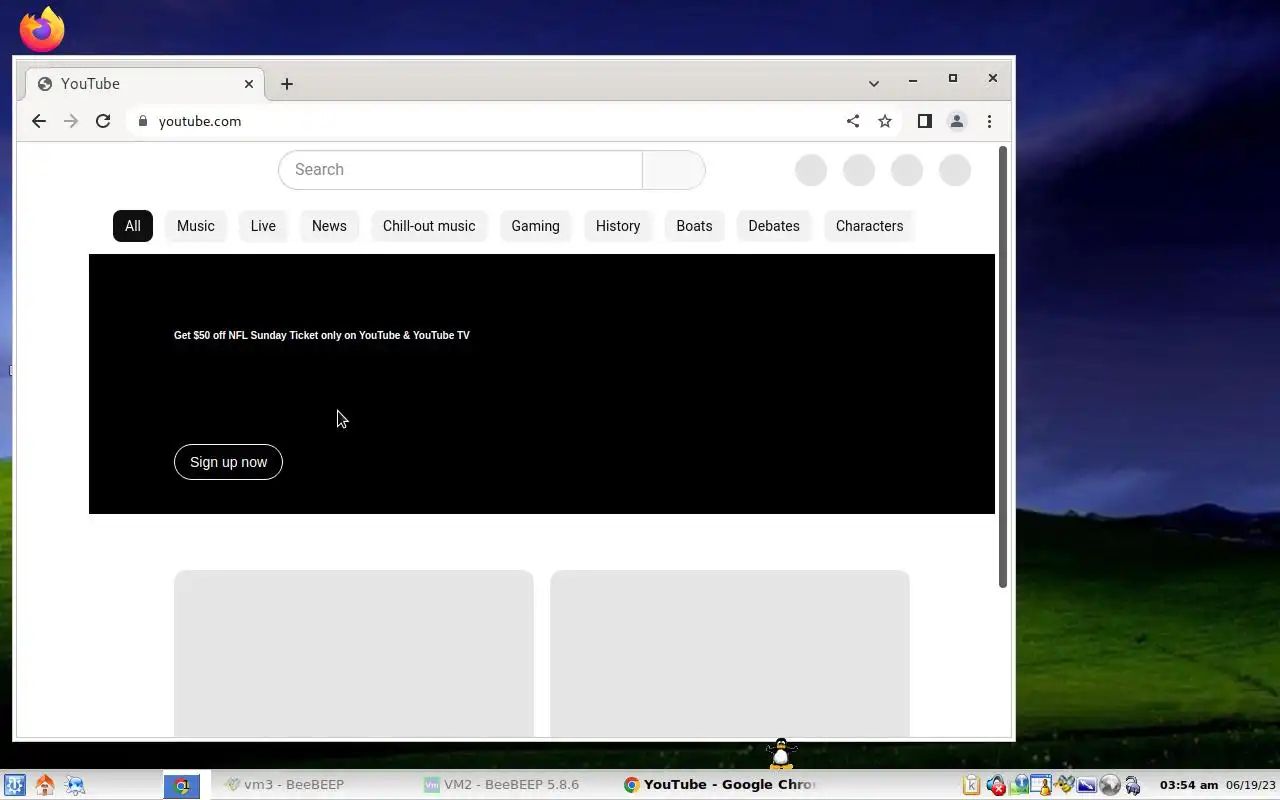The width and height of the screenshot is (1280, 800).
Task: Click the red X tray icon
Action: pos(996,785)
